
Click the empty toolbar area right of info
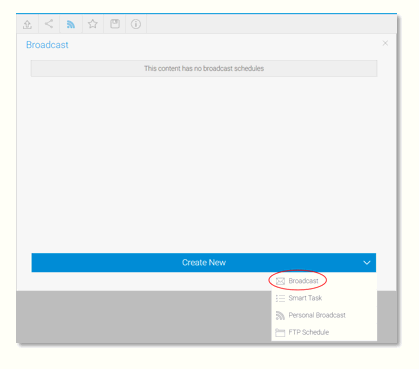pyautogui.click(x=271, y=24)
